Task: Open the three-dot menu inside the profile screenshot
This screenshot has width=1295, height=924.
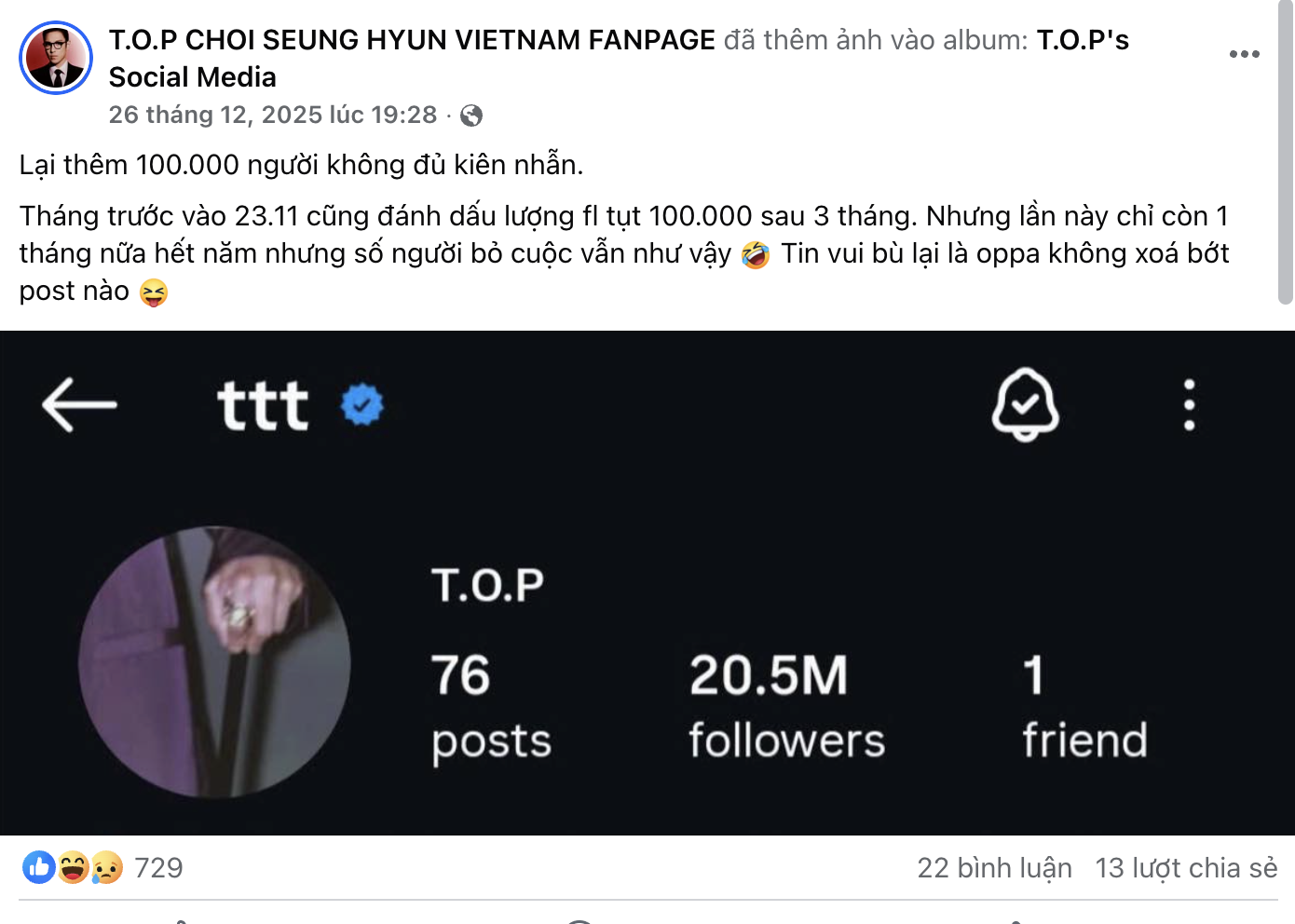Action: point(1189,405)
